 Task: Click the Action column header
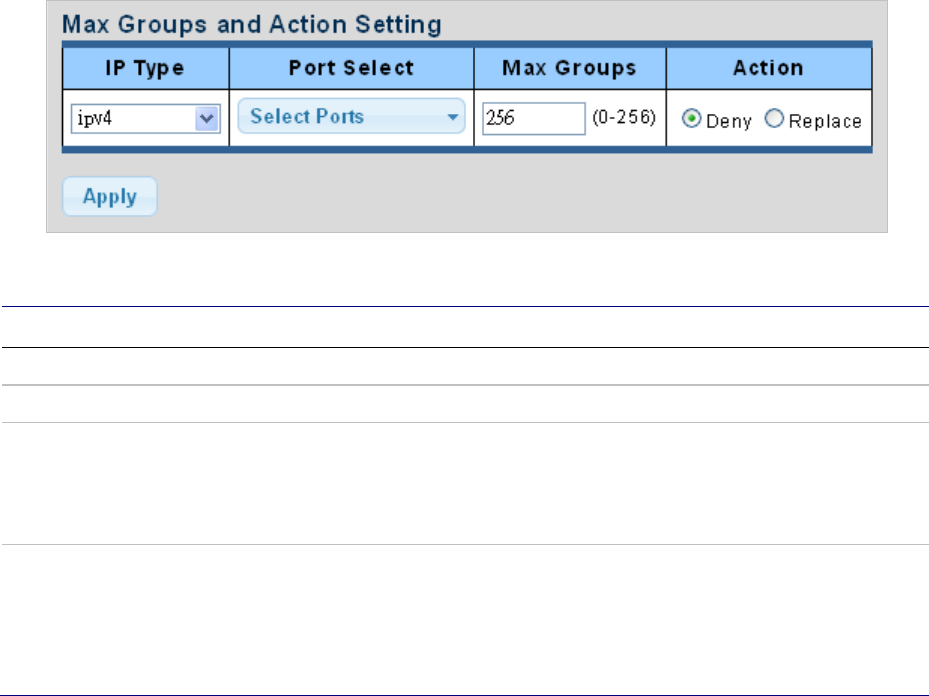[x=768, y=68]
